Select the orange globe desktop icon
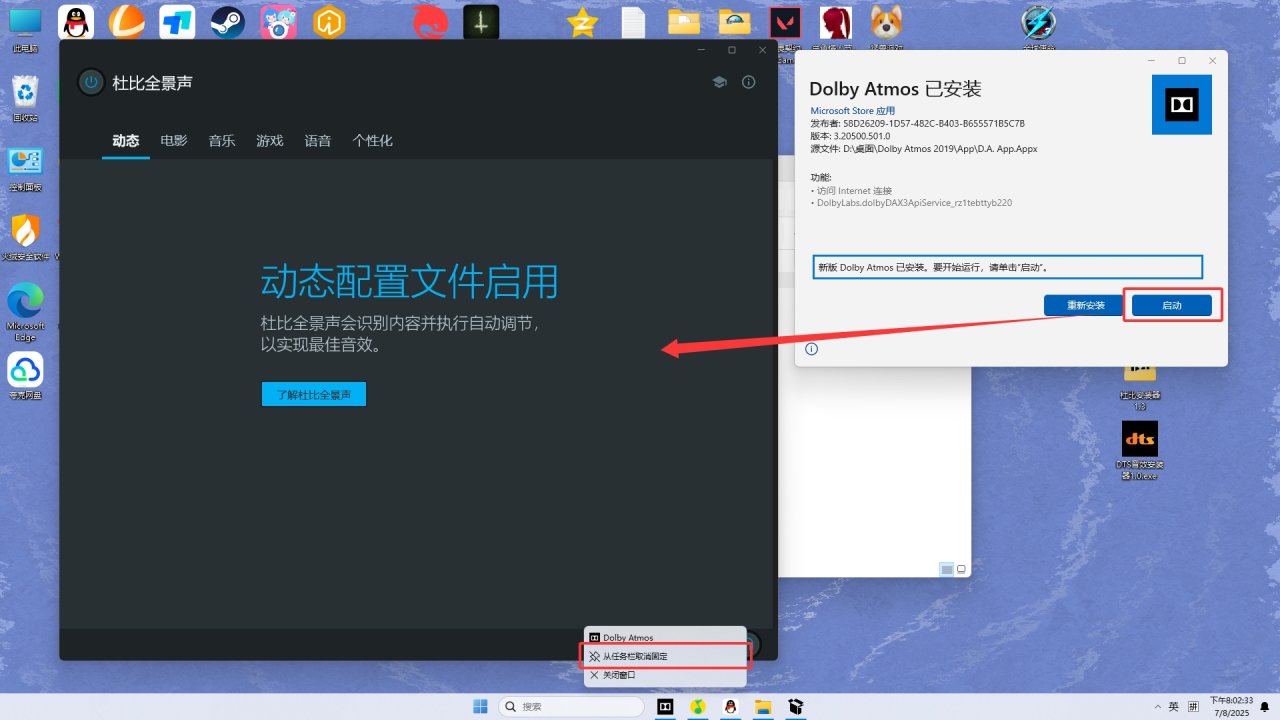Viewport: 1280px width, 720px height. click(126, 23)
